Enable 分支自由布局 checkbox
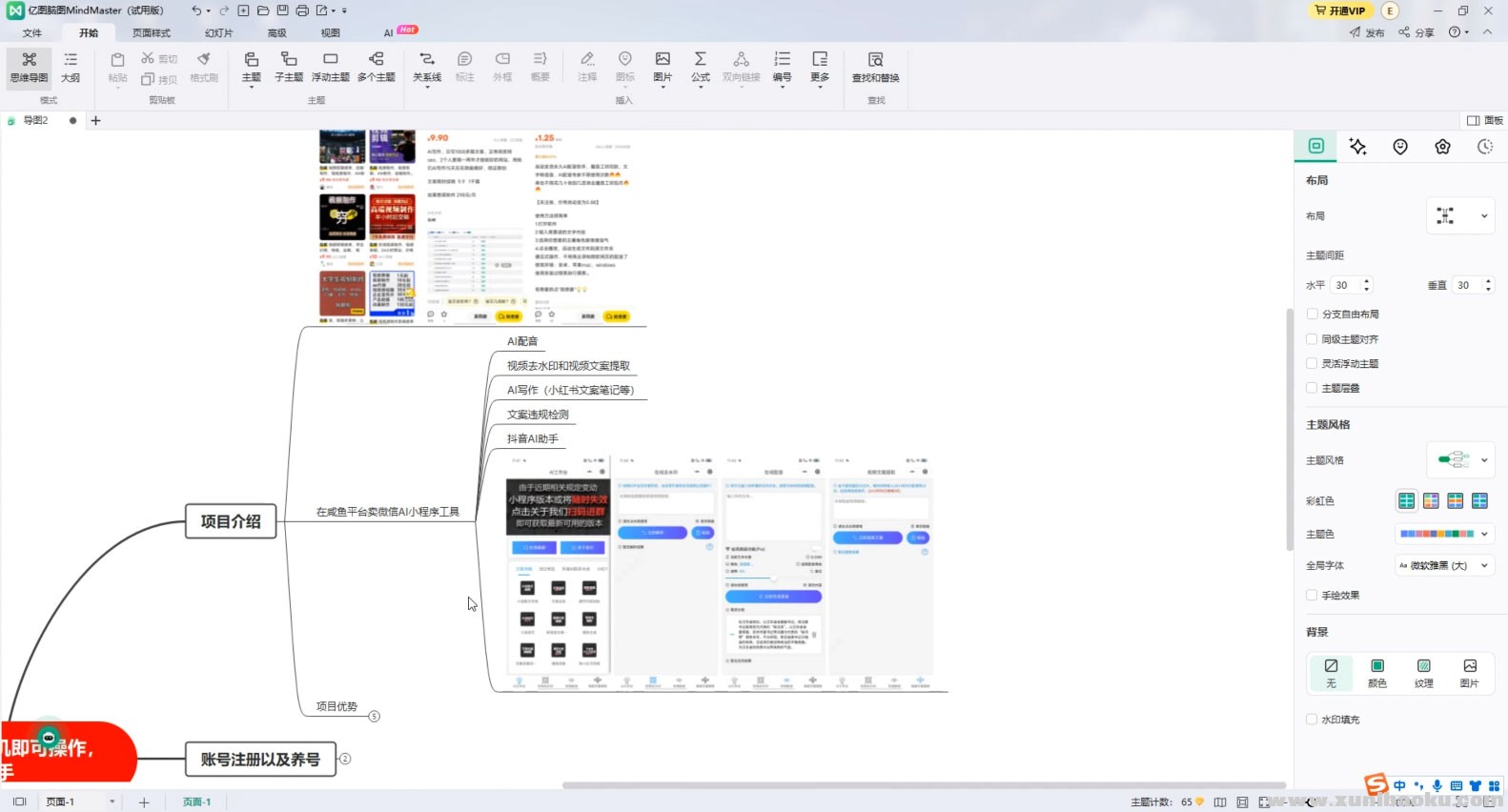The image size is (1508, 812). point(1313,314)
